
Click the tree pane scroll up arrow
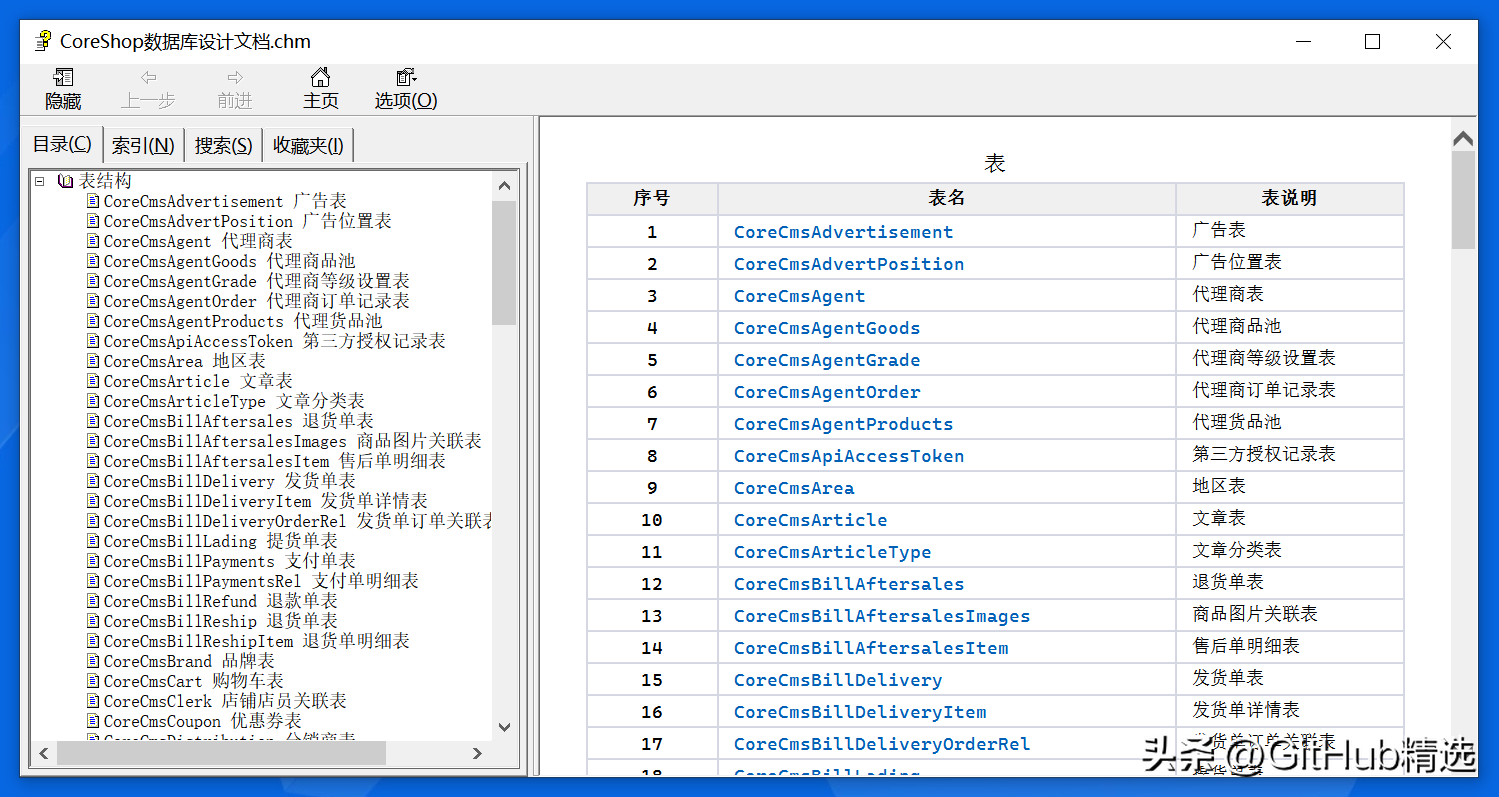504,185
